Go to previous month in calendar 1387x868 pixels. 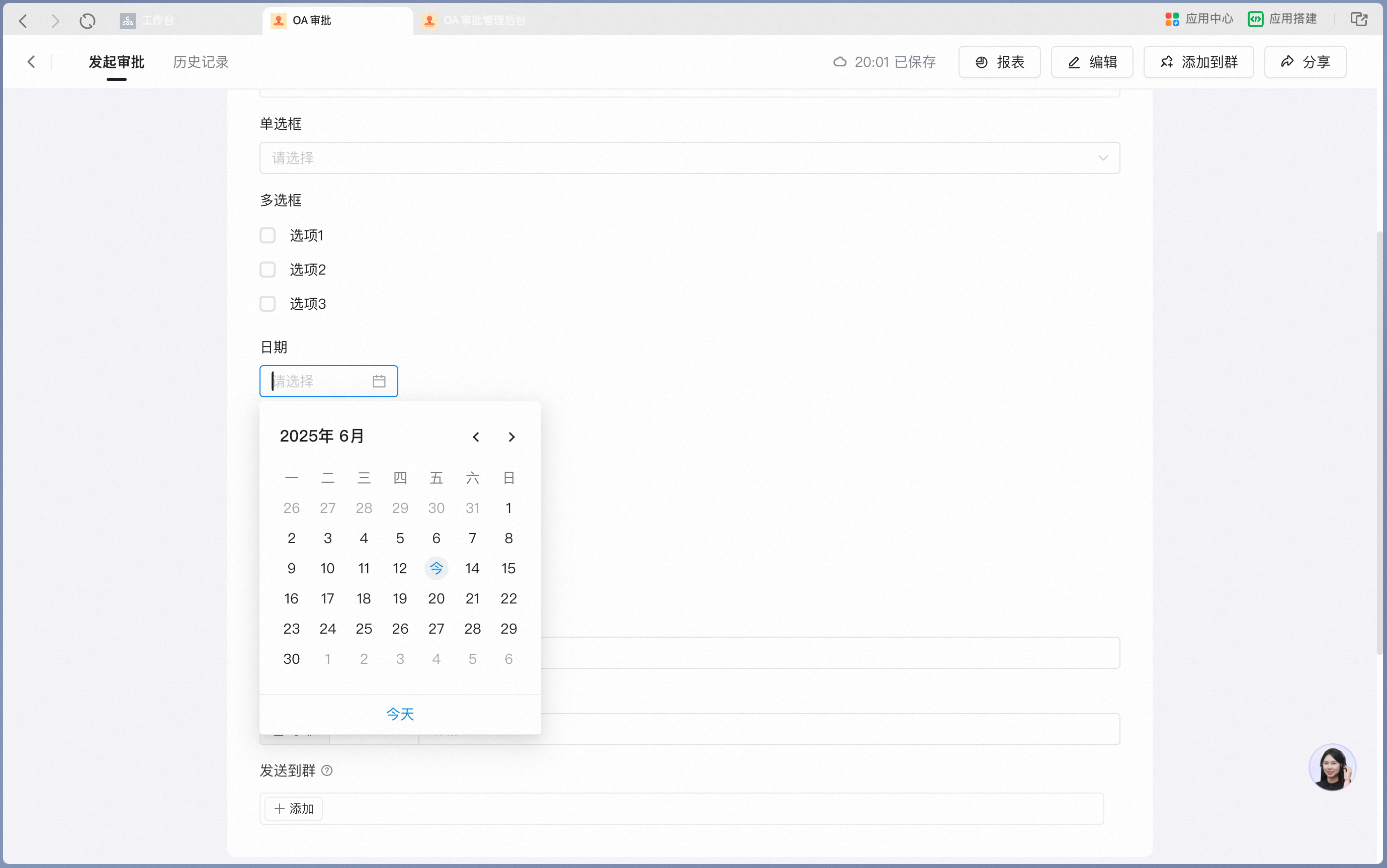(x=475, y=437)
